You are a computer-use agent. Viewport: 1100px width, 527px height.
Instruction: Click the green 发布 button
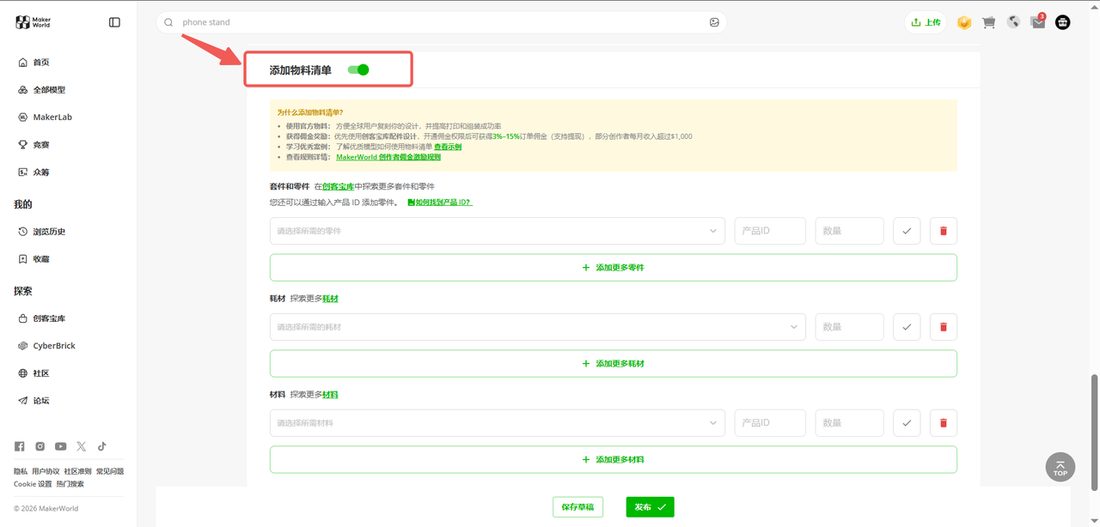click(650, 507)
